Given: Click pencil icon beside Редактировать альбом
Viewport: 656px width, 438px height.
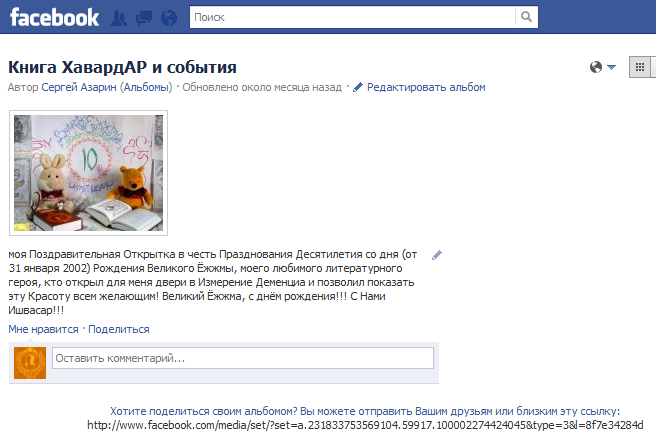Looking at the screenshot, I should [x=358, y=87].
